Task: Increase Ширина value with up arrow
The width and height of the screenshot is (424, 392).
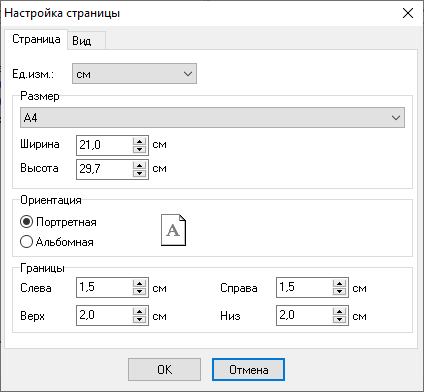Action: click(139, 141)
